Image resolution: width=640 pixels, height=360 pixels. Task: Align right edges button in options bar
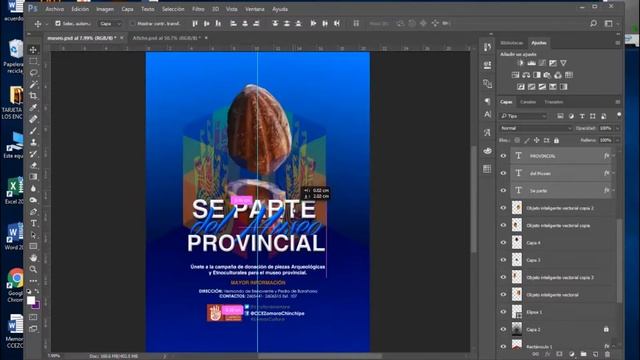click(x=256, y=24)
